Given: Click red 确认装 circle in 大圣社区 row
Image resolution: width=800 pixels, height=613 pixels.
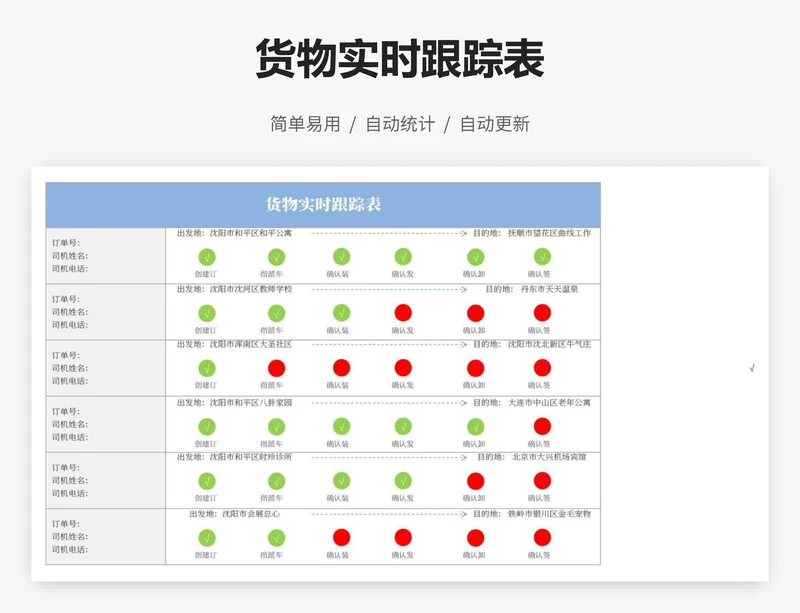Looking at the screenshot, I should [x=341, y=368].
